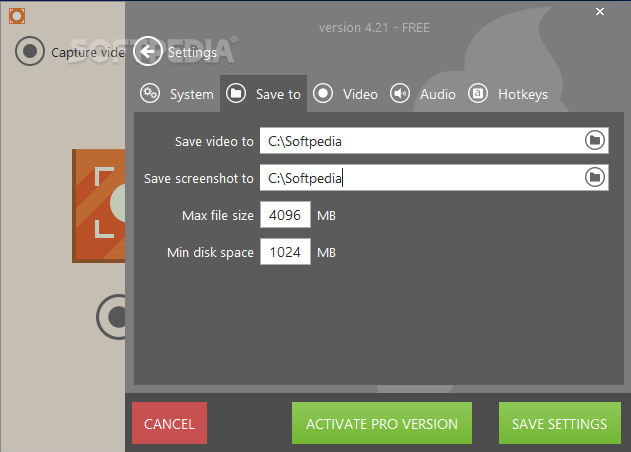This screenshot has height=452, width=631.
Task: Click the back arrow next to Settings
Action: pos(148,51)
